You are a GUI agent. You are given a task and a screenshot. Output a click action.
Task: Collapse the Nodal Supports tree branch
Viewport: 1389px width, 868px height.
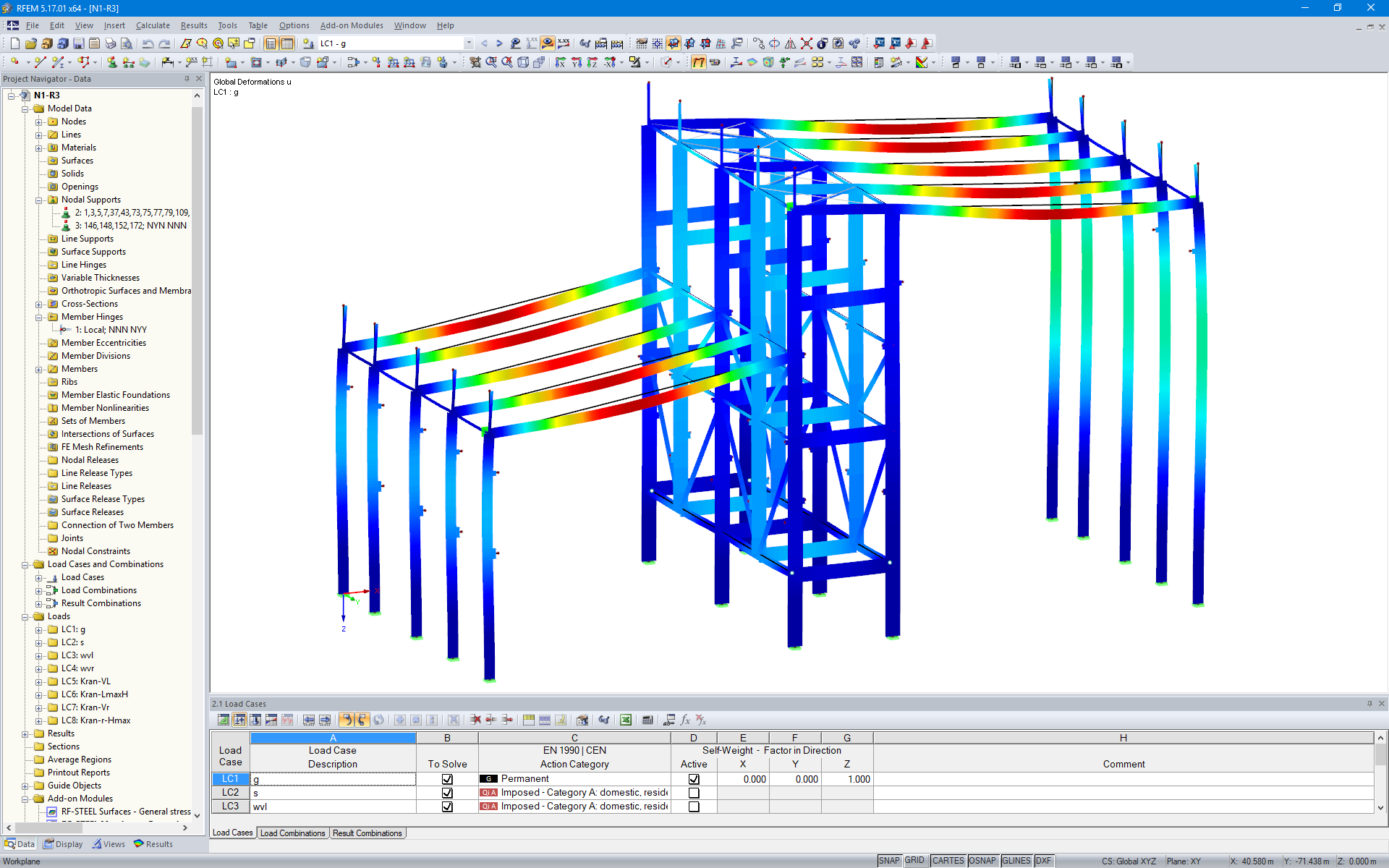click(x=39, y=200)
